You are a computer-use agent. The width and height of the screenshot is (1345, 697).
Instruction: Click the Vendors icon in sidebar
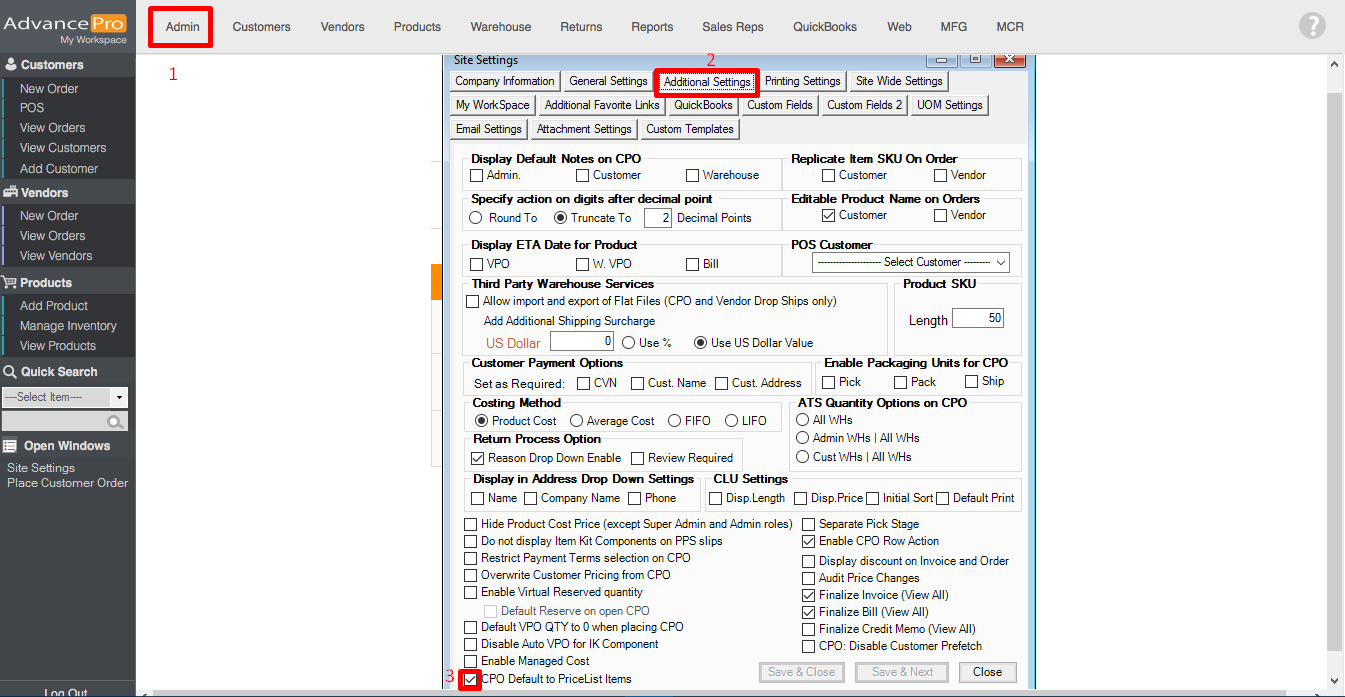pyautogui.click(x=11, y=193)
